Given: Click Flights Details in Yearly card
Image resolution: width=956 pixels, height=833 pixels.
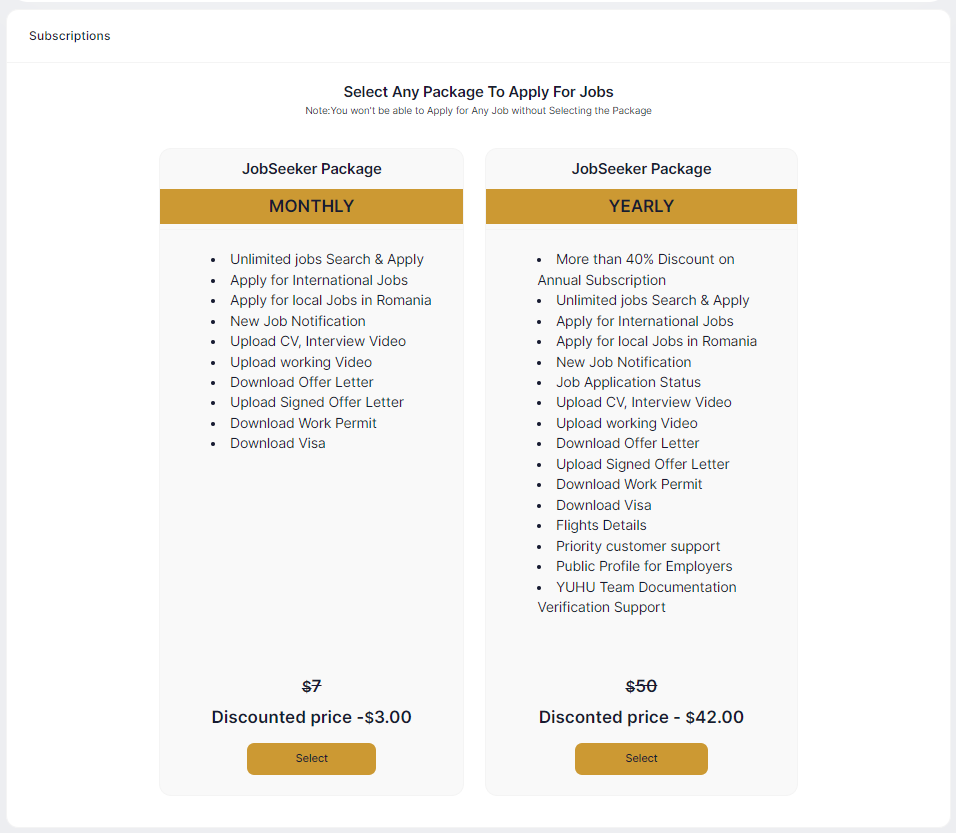Looking at the screenshot, I should [601, 525].
